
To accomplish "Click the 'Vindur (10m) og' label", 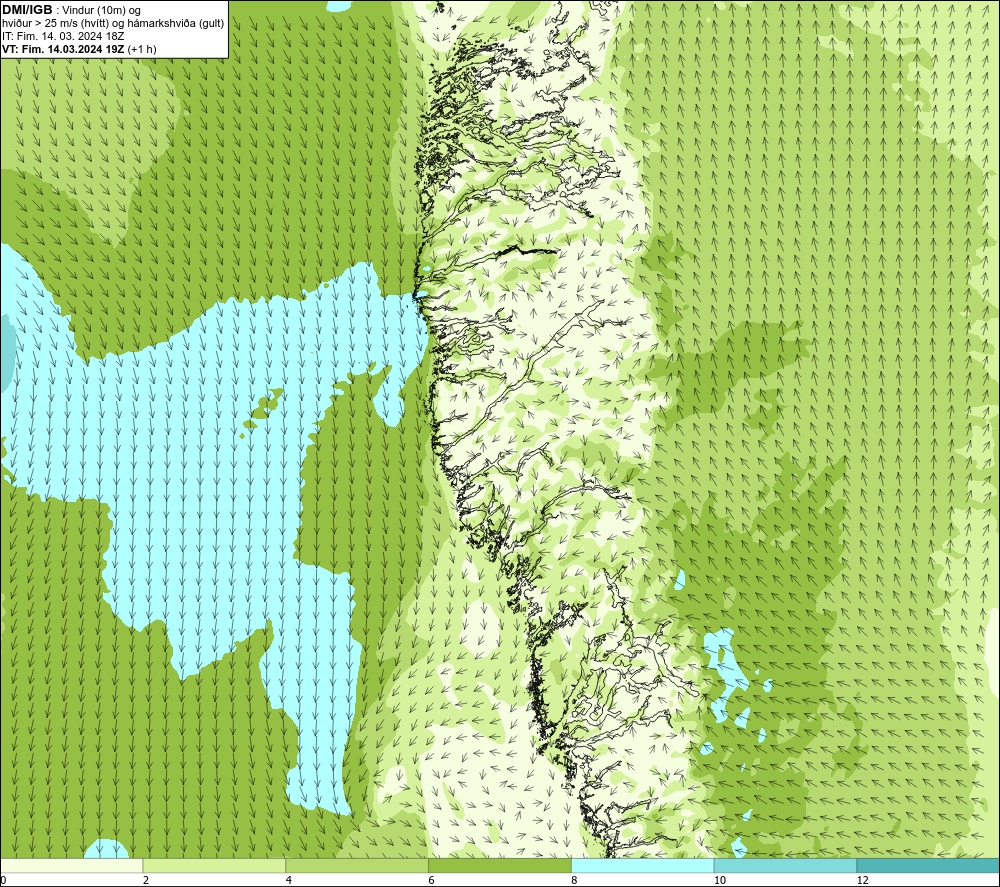I will (103, 11).
